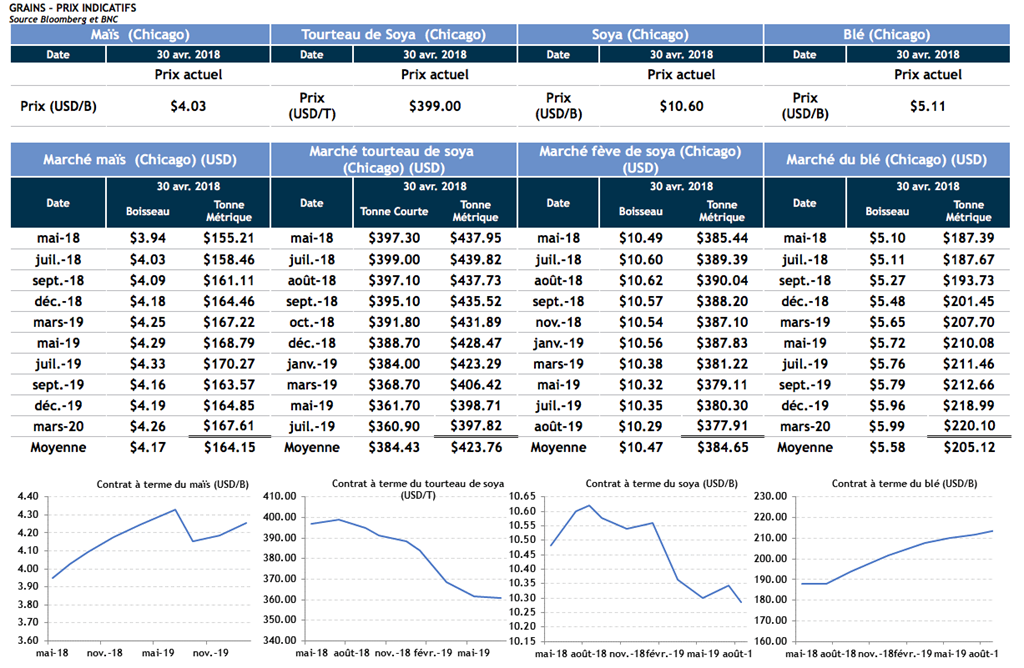Click the $437.95 soy meal mai-18 value
The width and height of the screenshot is (1024, 668).
click(x=476, y=238)
